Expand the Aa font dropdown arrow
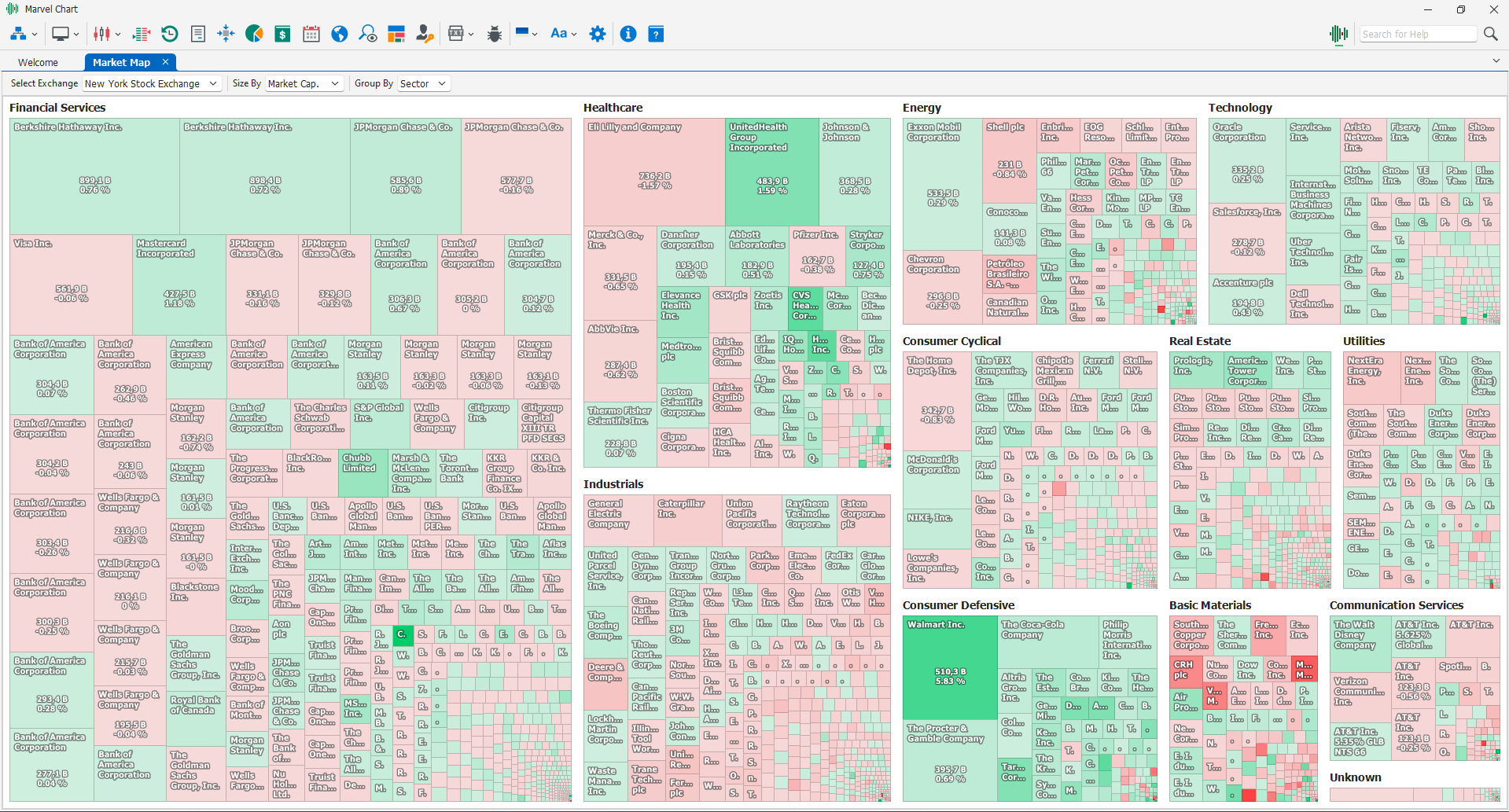Image resolution: width=1509 pixels, height=812 pixels. 574,35
